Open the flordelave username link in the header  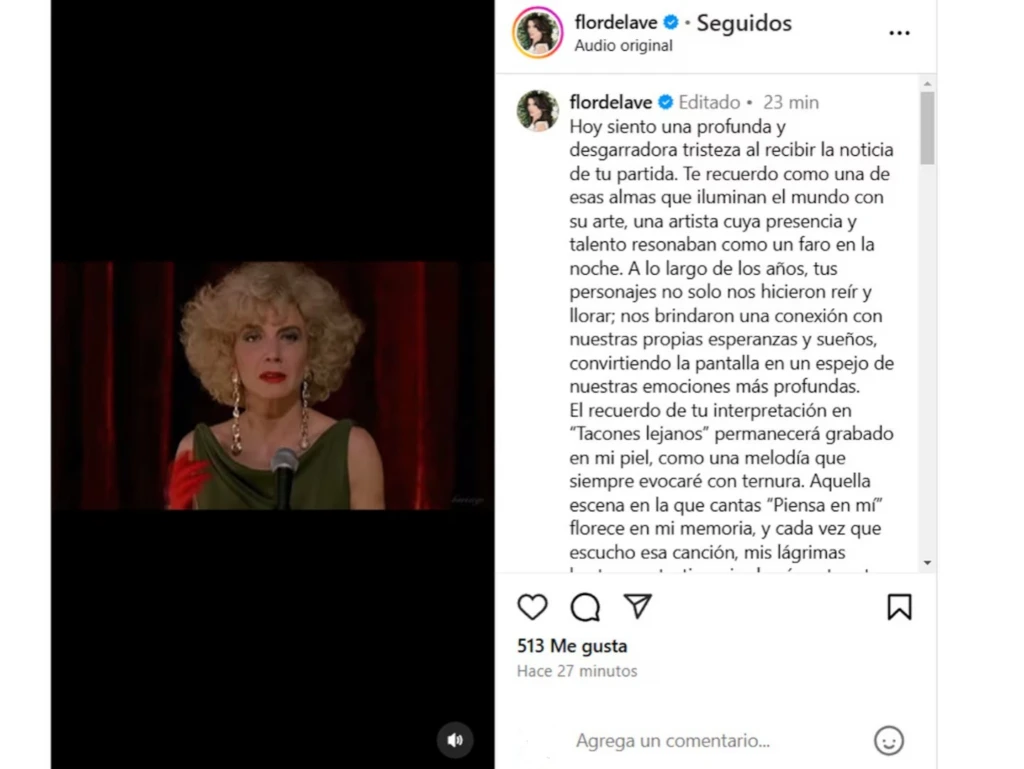[x=616, y=23]
